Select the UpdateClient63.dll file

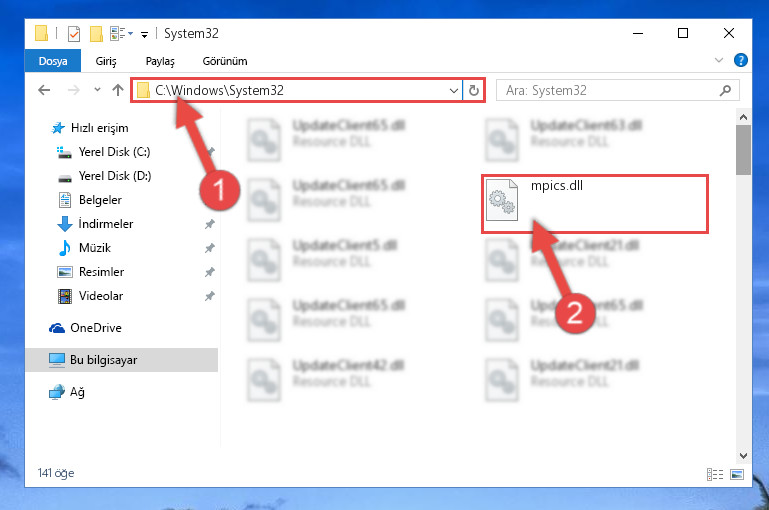564,140
